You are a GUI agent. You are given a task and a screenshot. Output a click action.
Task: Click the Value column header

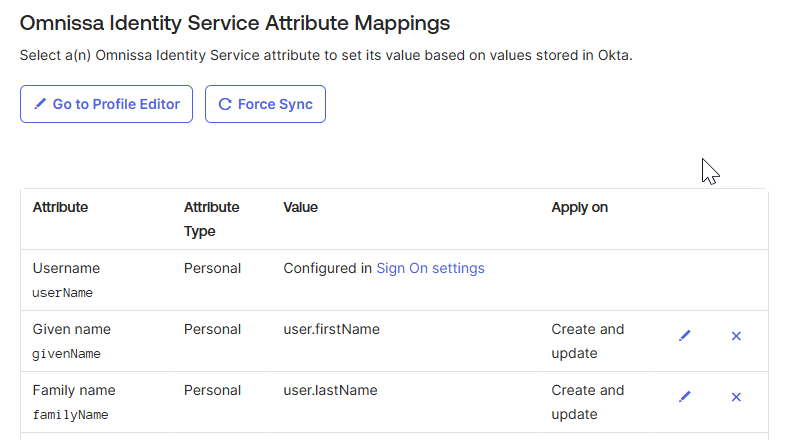click(301, 207)
